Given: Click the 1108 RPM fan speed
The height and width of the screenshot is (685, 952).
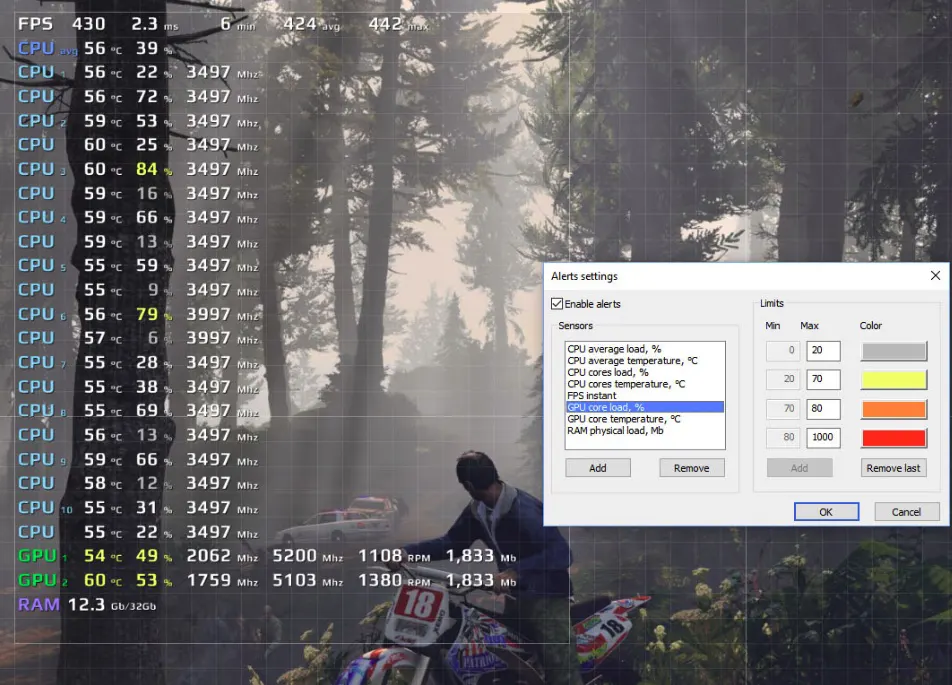Looking at the screenshot, I should point(395,556).
